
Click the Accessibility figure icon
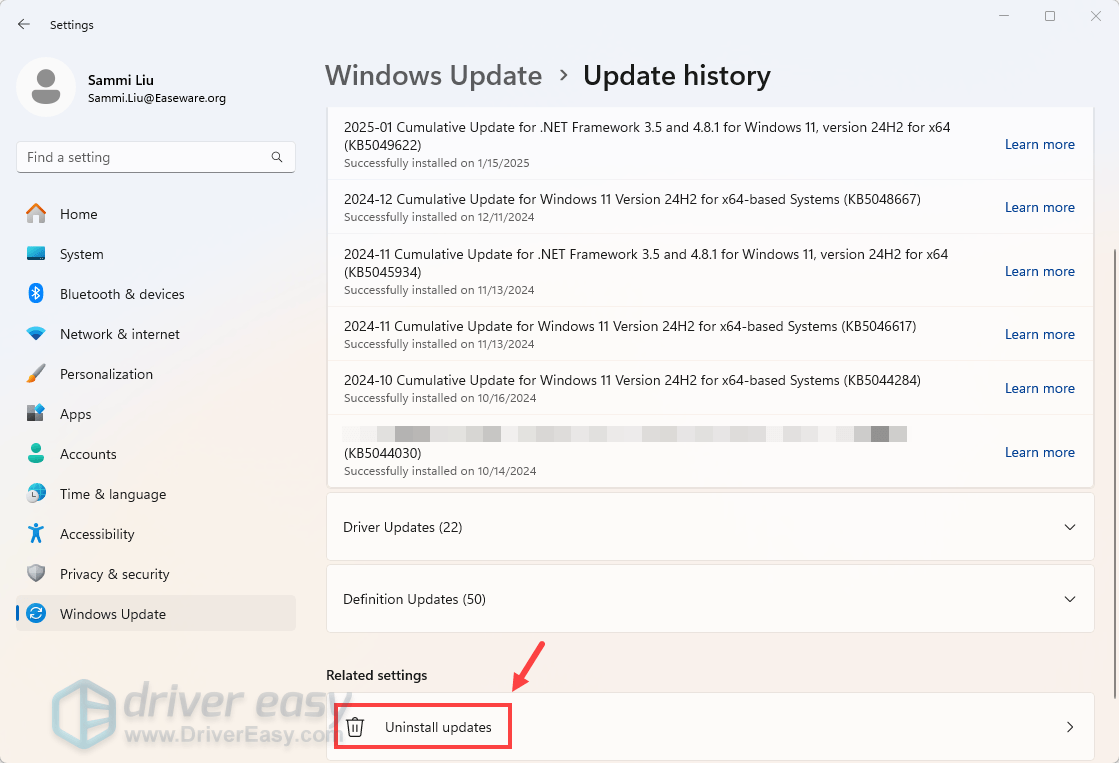point(36,534)
